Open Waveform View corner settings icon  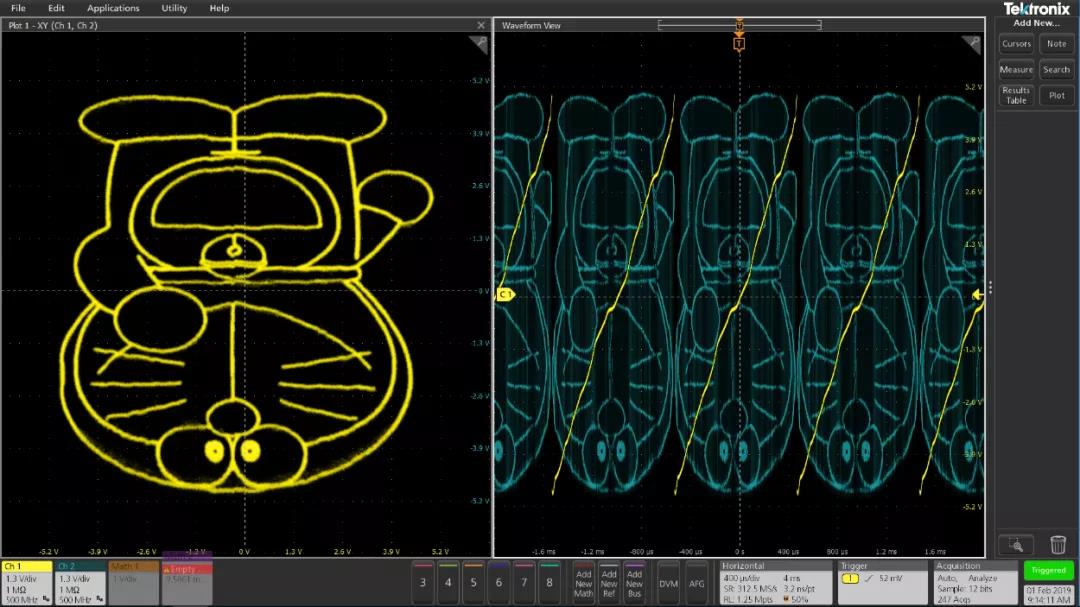(x=971, y=45)
